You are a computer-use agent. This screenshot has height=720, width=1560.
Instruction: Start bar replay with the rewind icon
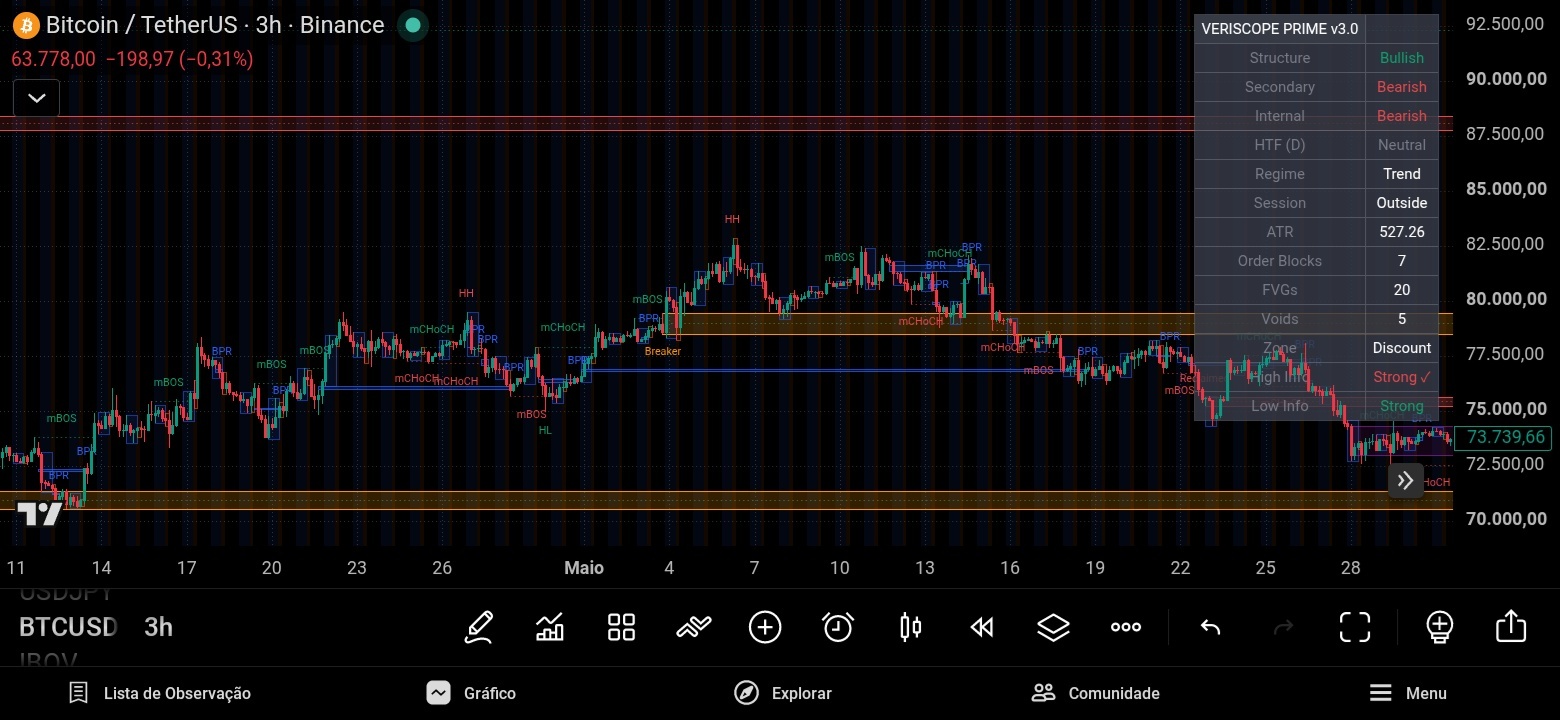pos(982,627)
